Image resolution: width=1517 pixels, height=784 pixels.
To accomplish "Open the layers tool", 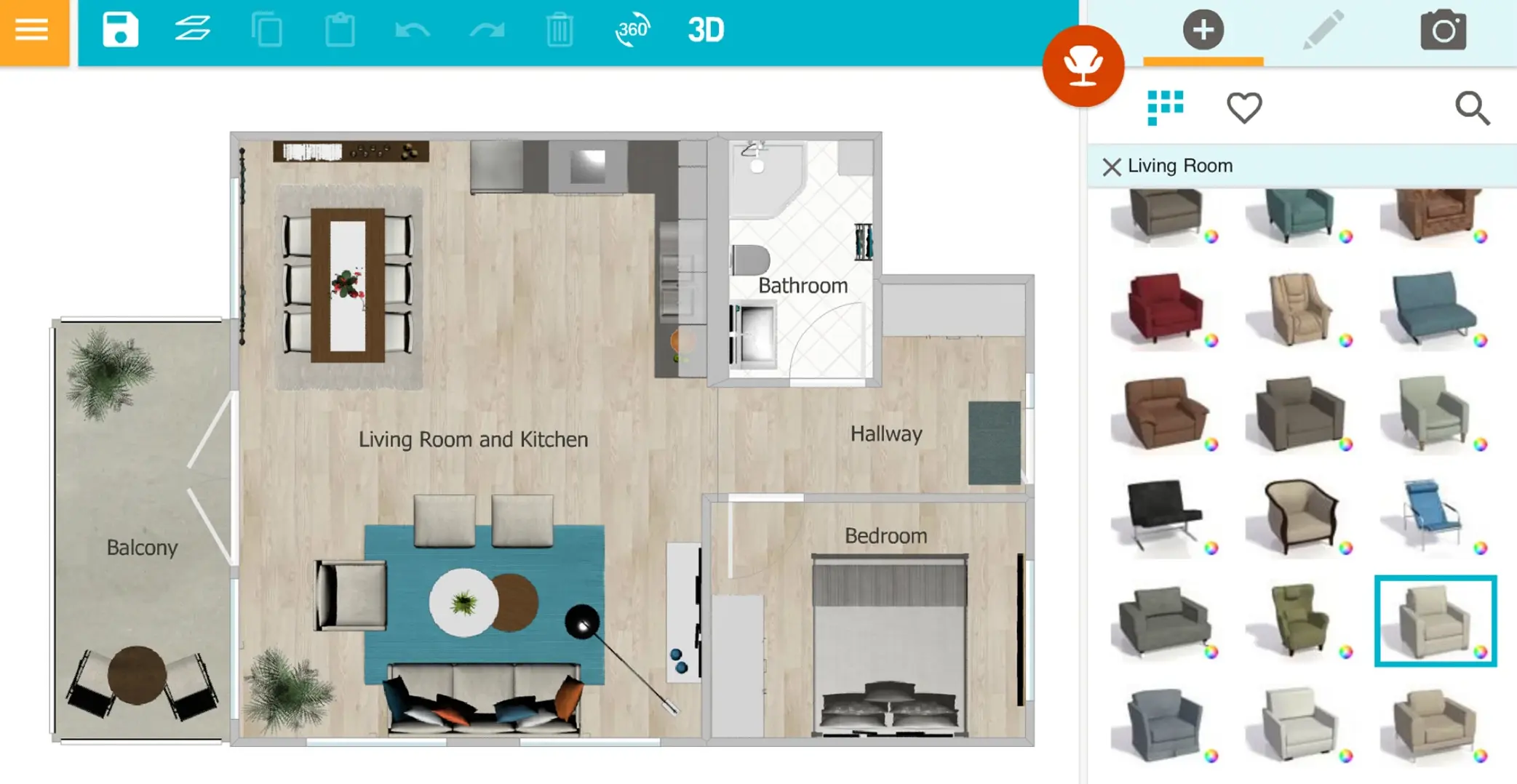I will tap(194, 30).
